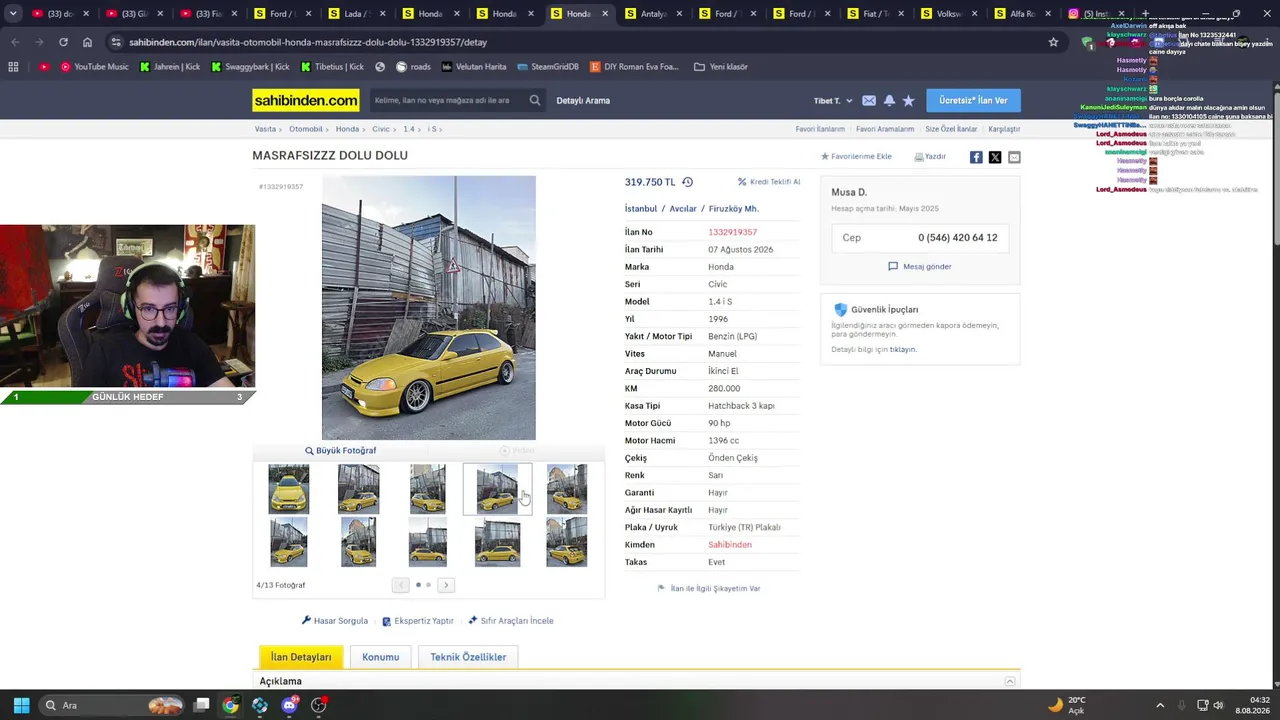Viewport: 1280px width, 720px height.
Task: Go to browser home page
Action: pos(87,42)
